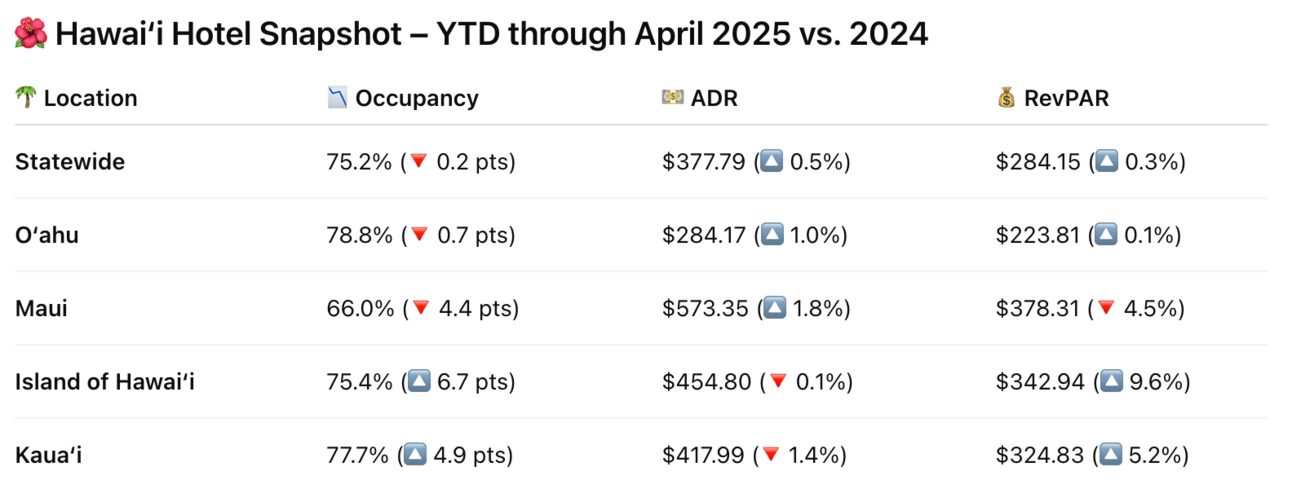Viewport: 1292px width, 502px height.
Task: Click the red down arrow in Maui RevPAR
Action: 1105,309
